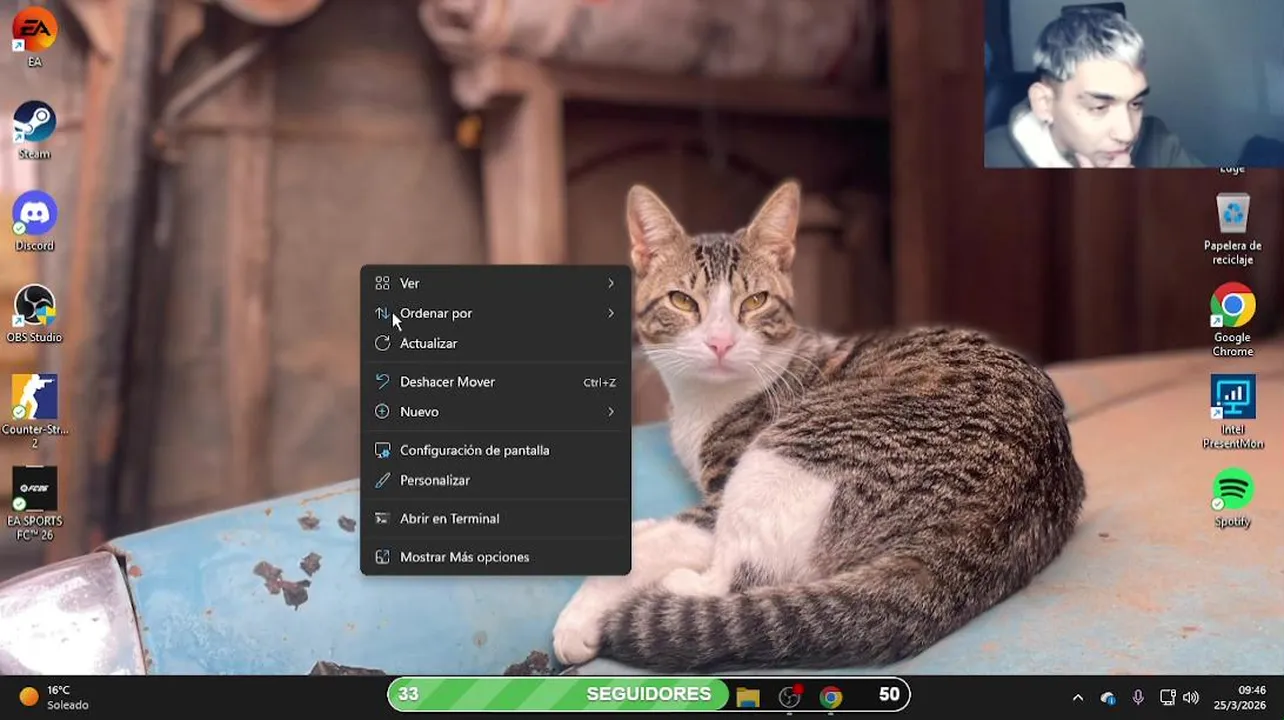The width and height of the screenshot is (1284, 720).
Task: Select the EA SPORTS FC 26 icon
Action: coord(34,503)
